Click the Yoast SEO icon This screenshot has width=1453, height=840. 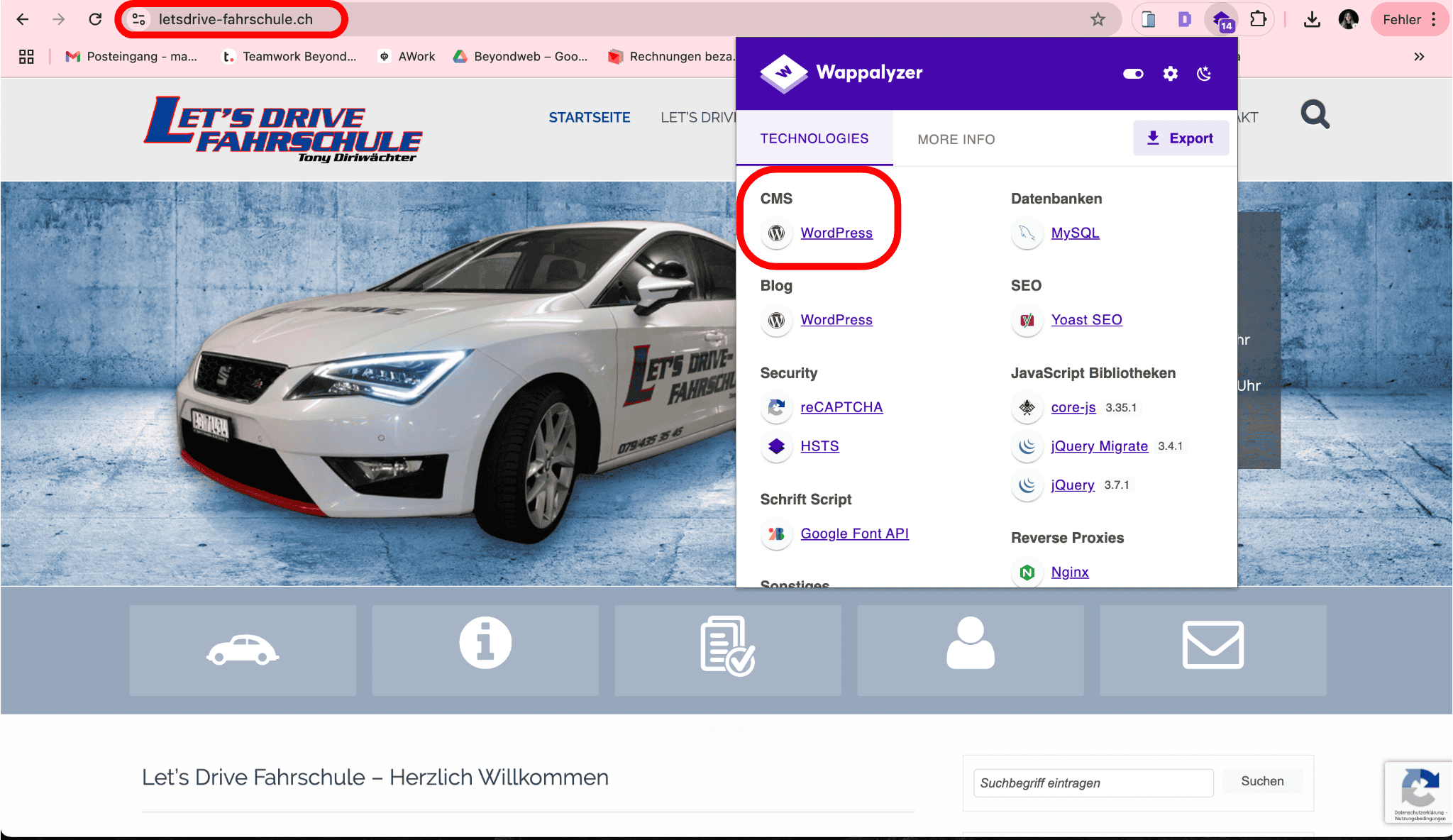click(x=1027, y=320)
